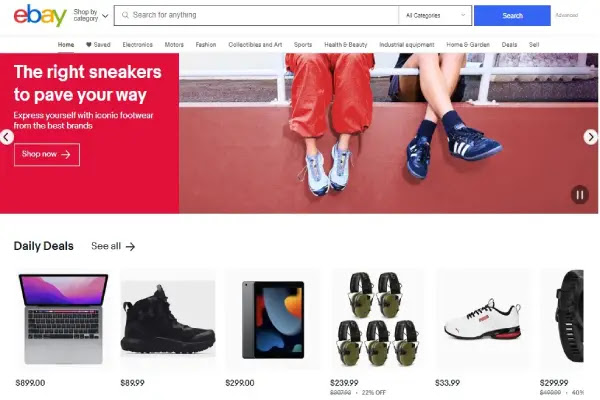Screen dimensions: 600x400
Task: Open Advanced search link
Action: click(566, 15)
